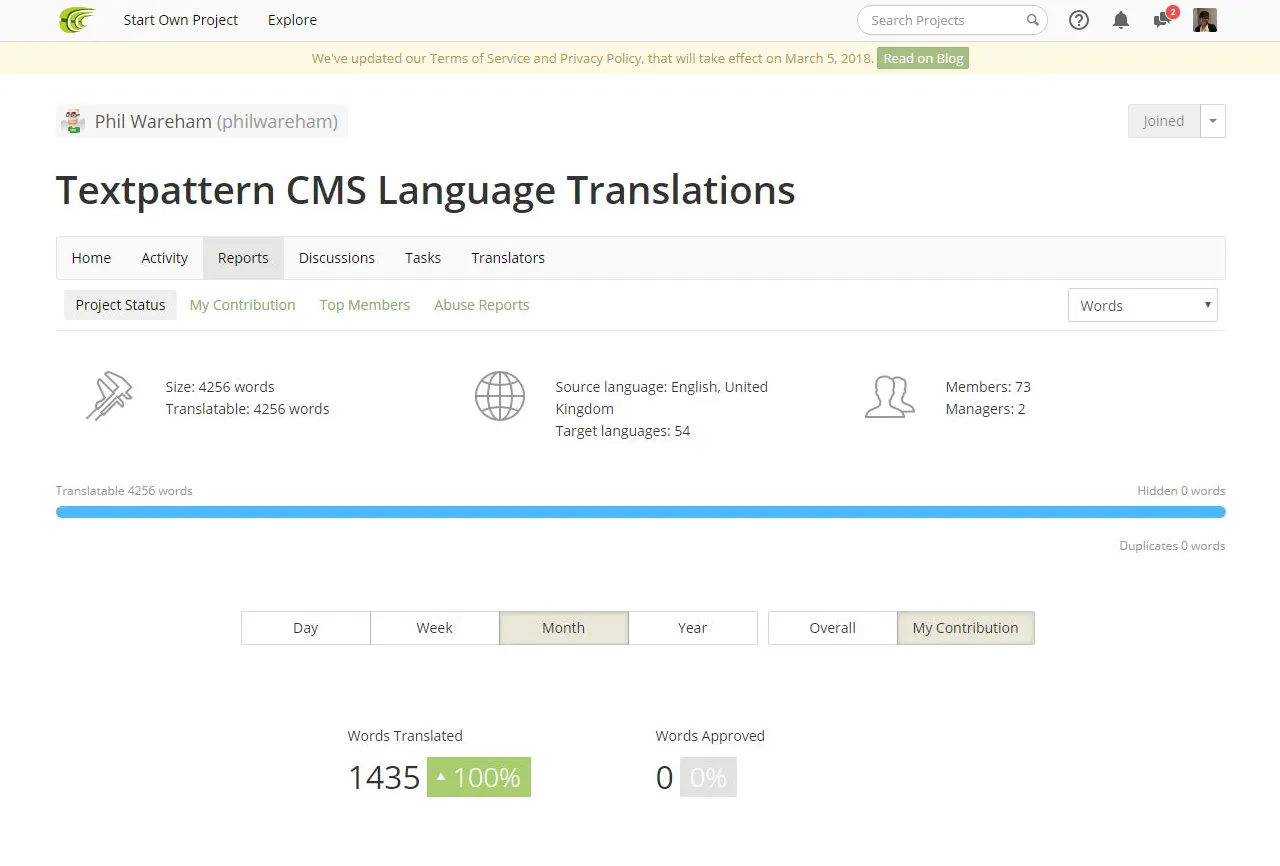Open the Words unit dropdown
The height and width of the screenshot is (866, 1280).
1143,306
